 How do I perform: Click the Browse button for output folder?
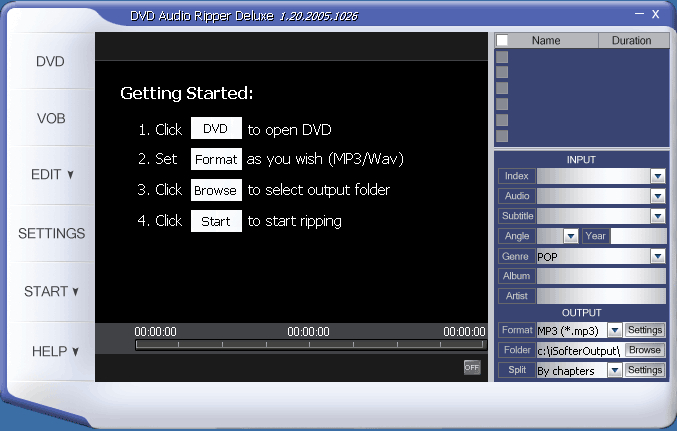[x=645, y=350]
